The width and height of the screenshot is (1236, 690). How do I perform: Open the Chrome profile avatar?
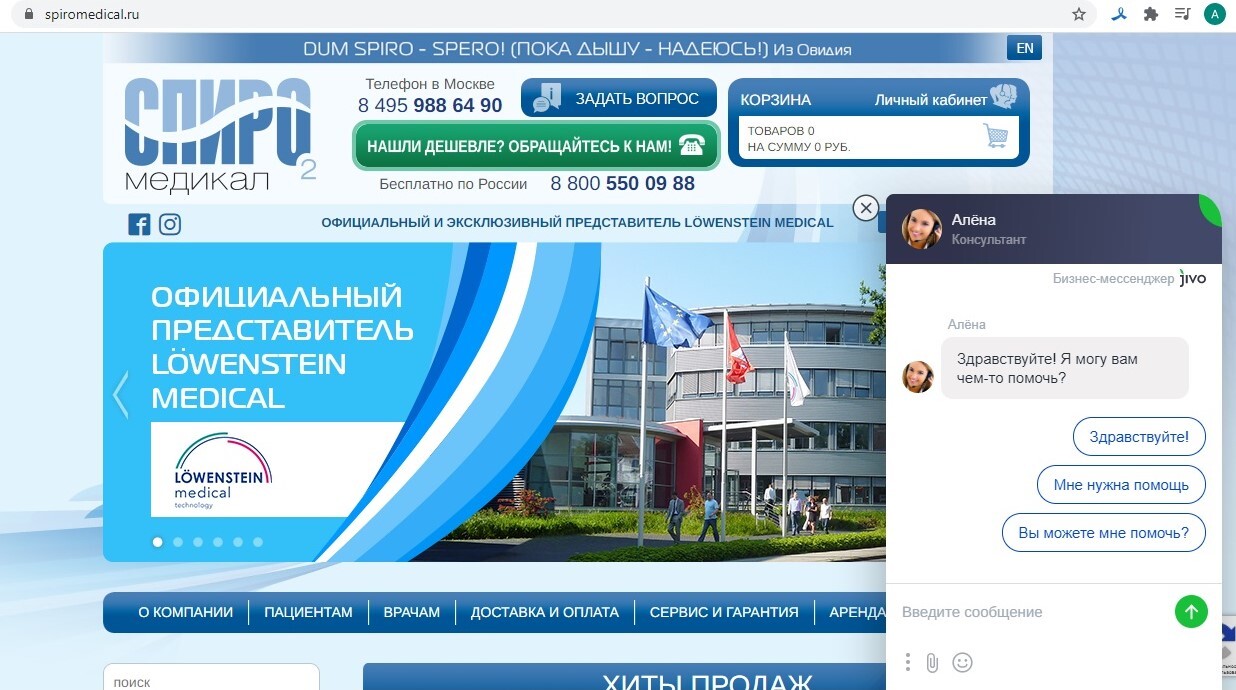1214,14
